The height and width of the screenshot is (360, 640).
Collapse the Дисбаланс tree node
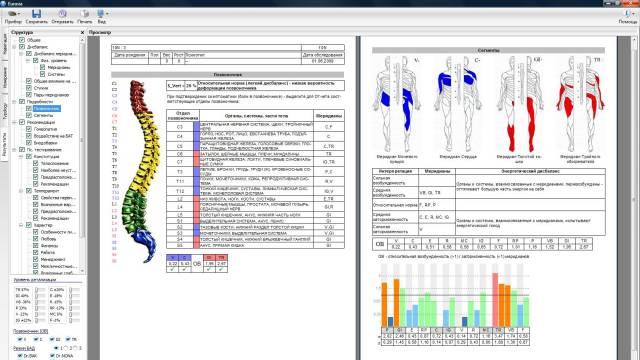pyautogui.click(x=15, y=47)
